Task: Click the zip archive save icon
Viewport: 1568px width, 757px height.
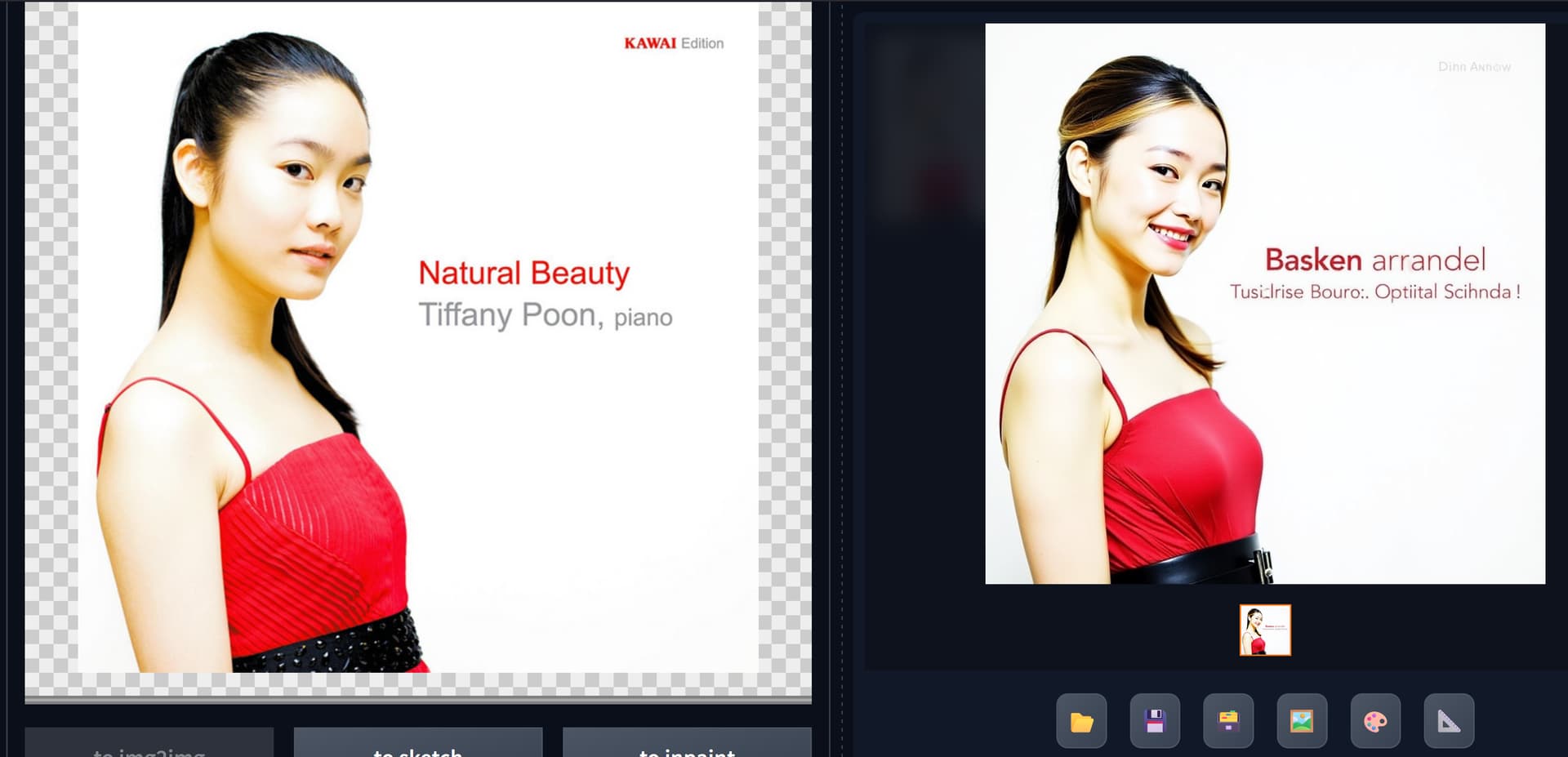Action: tap(1228, 721)
